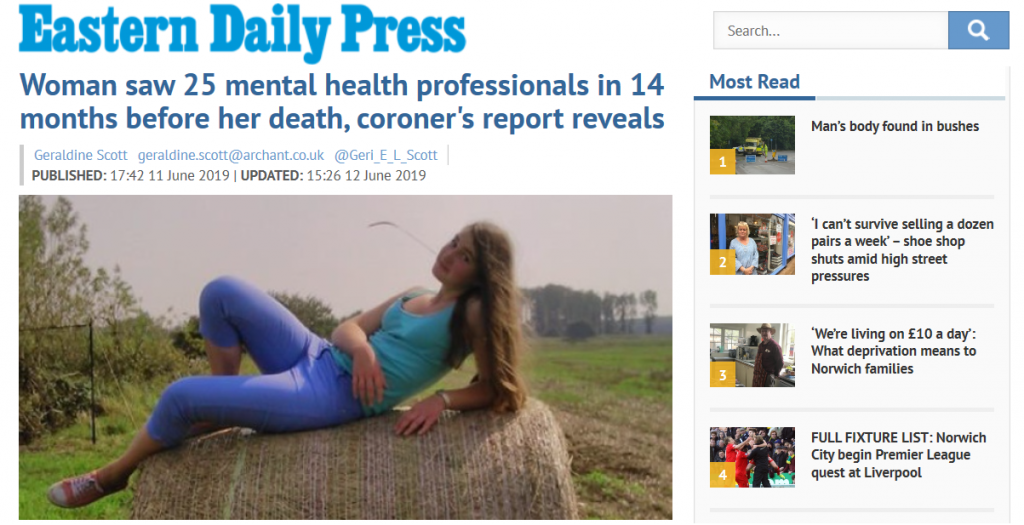Open the 'Man's body found in bushes' story
Screen dimensions: 1024x525
click(x=895, y=127)
